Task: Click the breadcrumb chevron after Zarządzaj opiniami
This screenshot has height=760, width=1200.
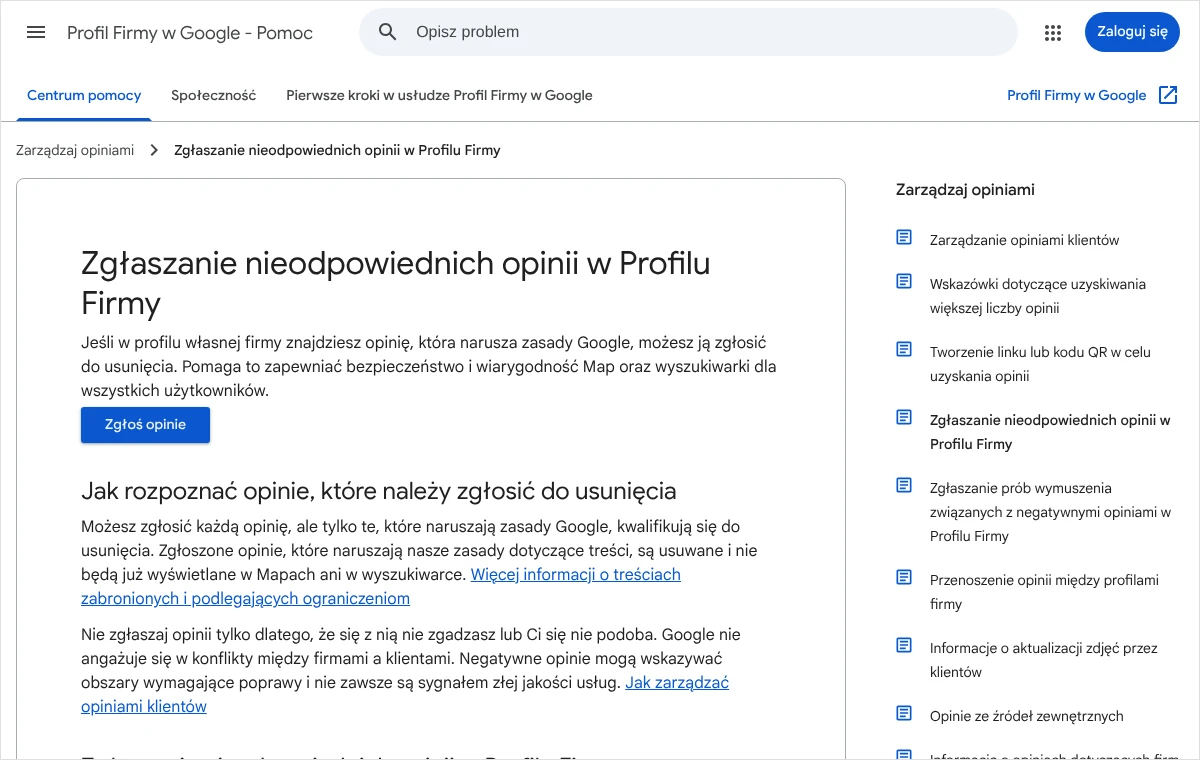Action: click(154, 150)
